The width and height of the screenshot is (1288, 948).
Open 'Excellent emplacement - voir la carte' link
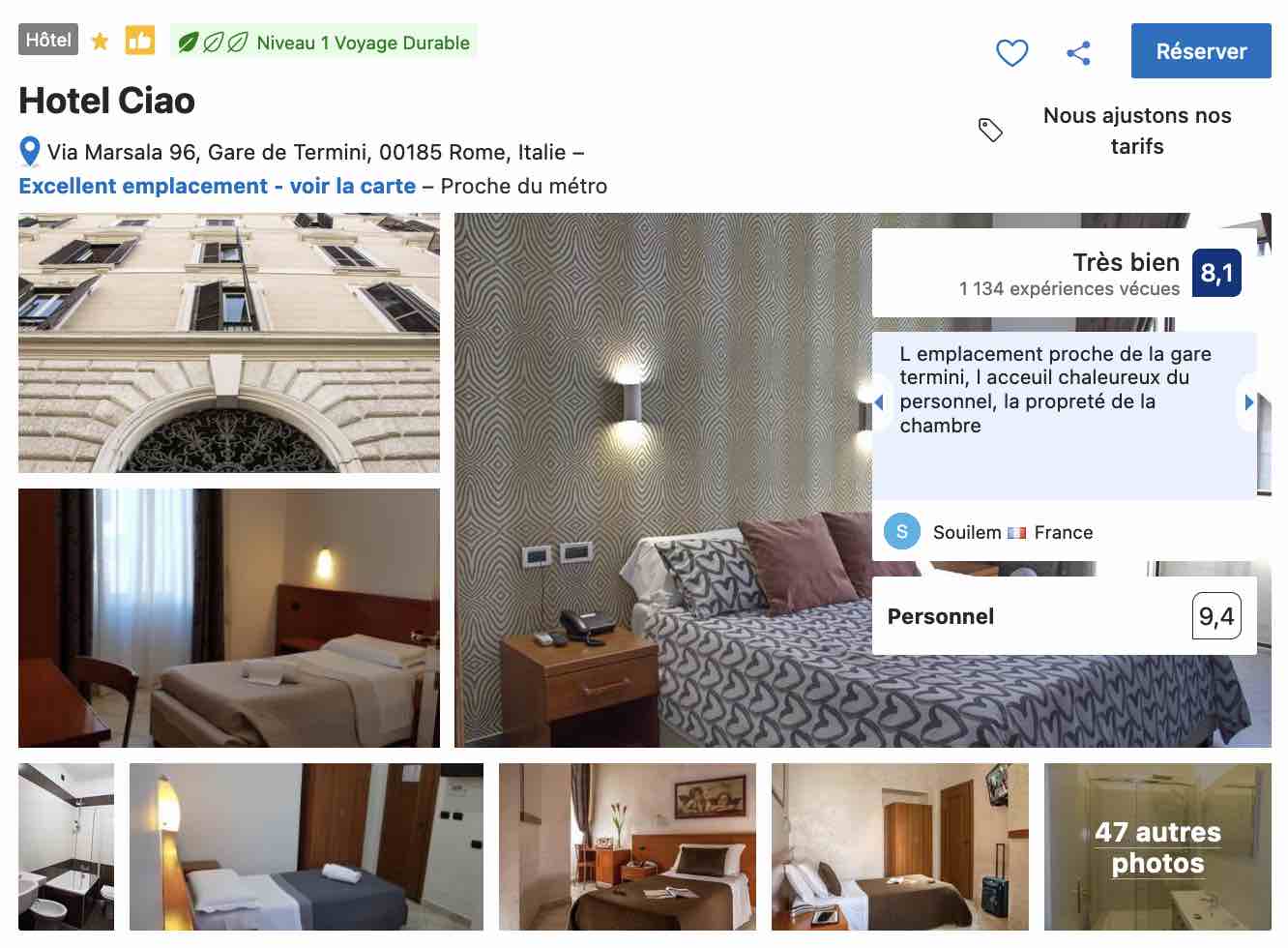tap(218, 186)
